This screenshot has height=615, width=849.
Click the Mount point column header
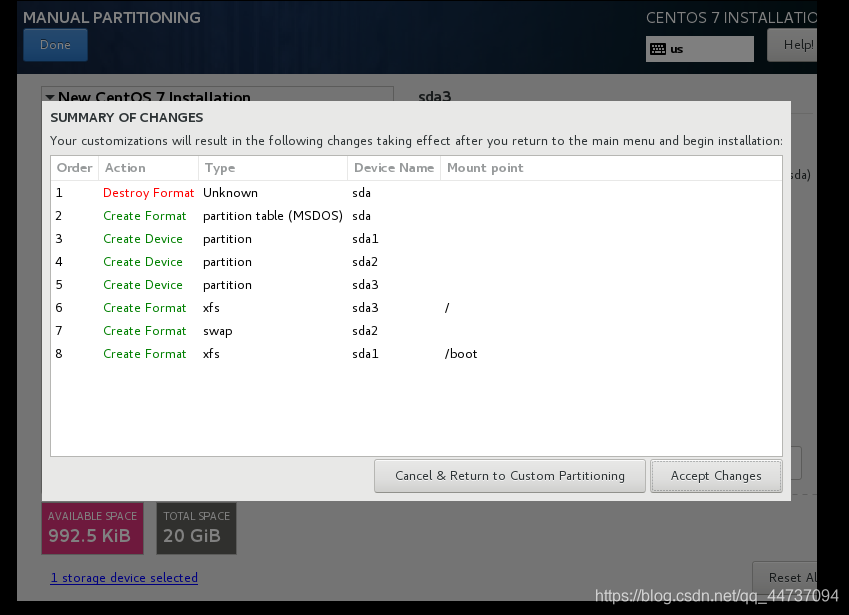(611, 168)
